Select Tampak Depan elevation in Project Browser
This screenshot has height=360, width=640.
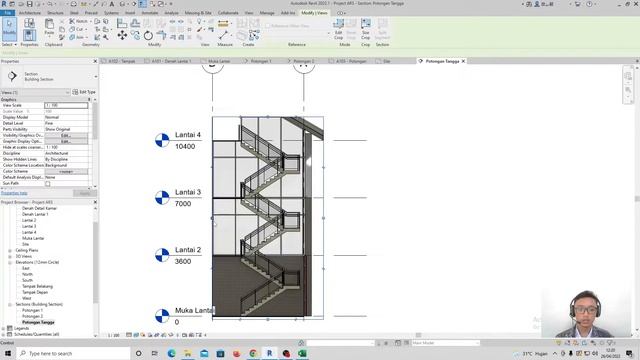click(x=35, y=292)
